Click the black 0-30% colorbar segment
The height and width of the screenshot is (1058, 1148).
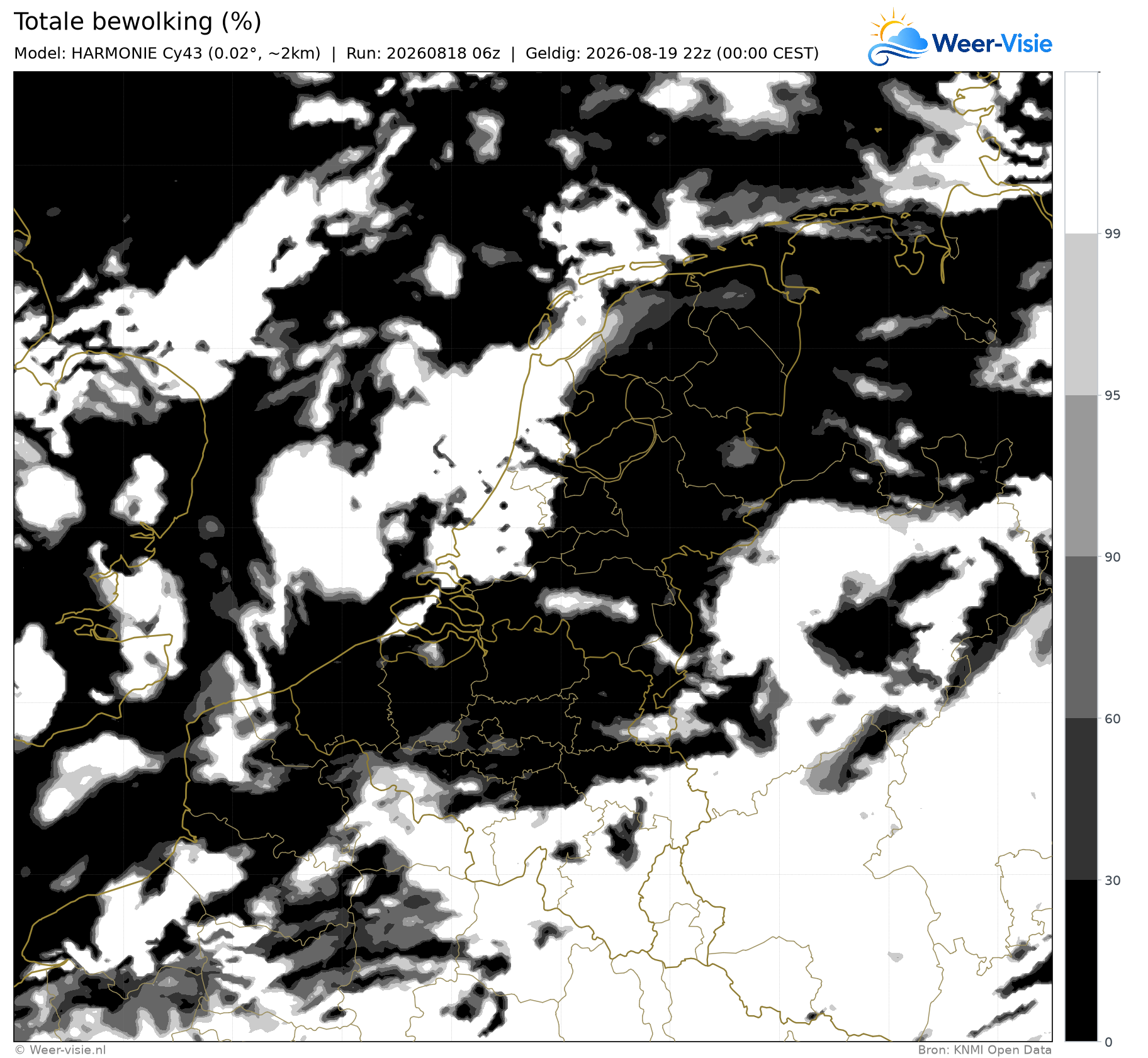(x=1081, y=960)
